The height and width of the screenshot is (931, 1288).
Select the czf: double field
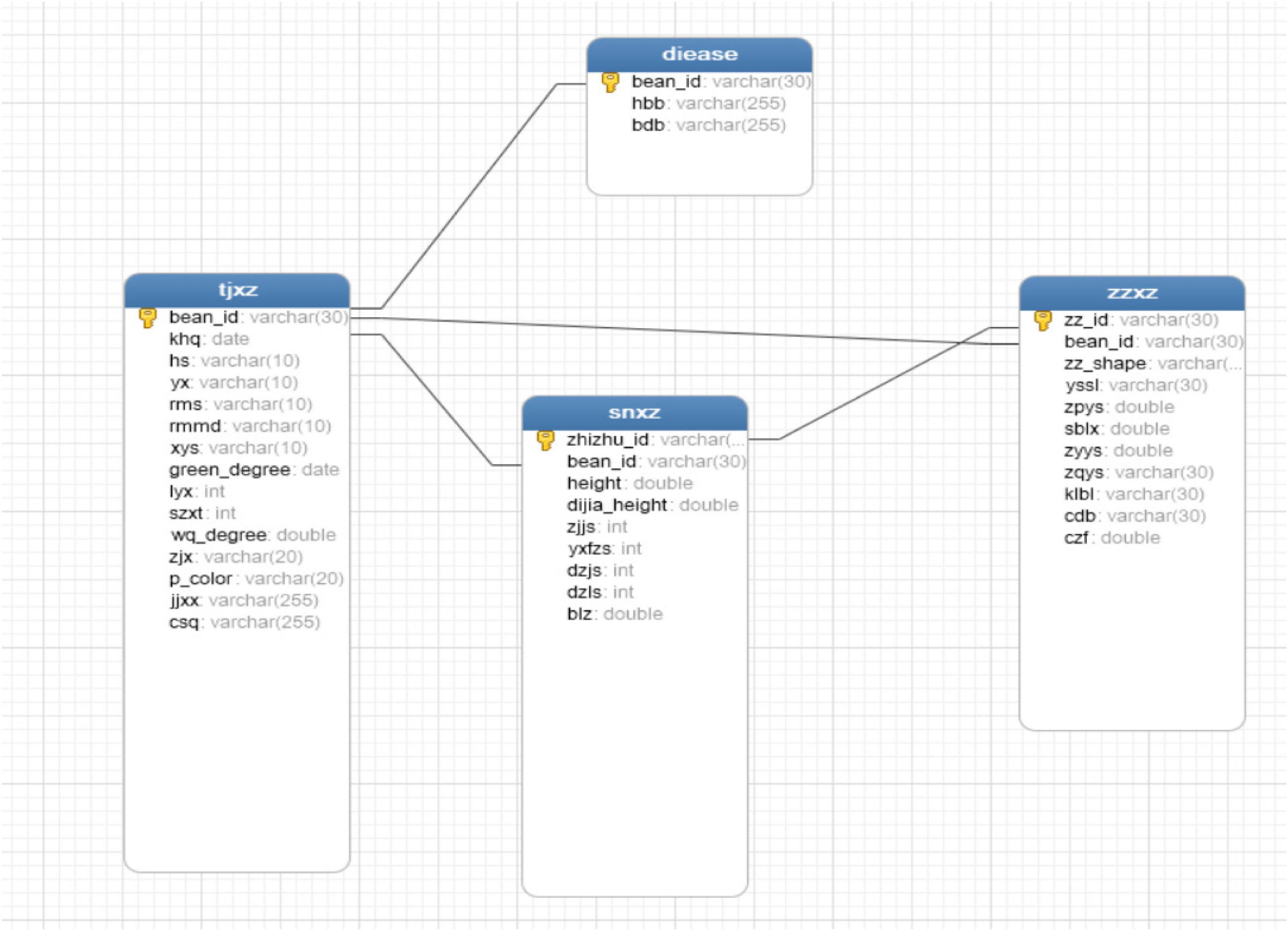1112,538
